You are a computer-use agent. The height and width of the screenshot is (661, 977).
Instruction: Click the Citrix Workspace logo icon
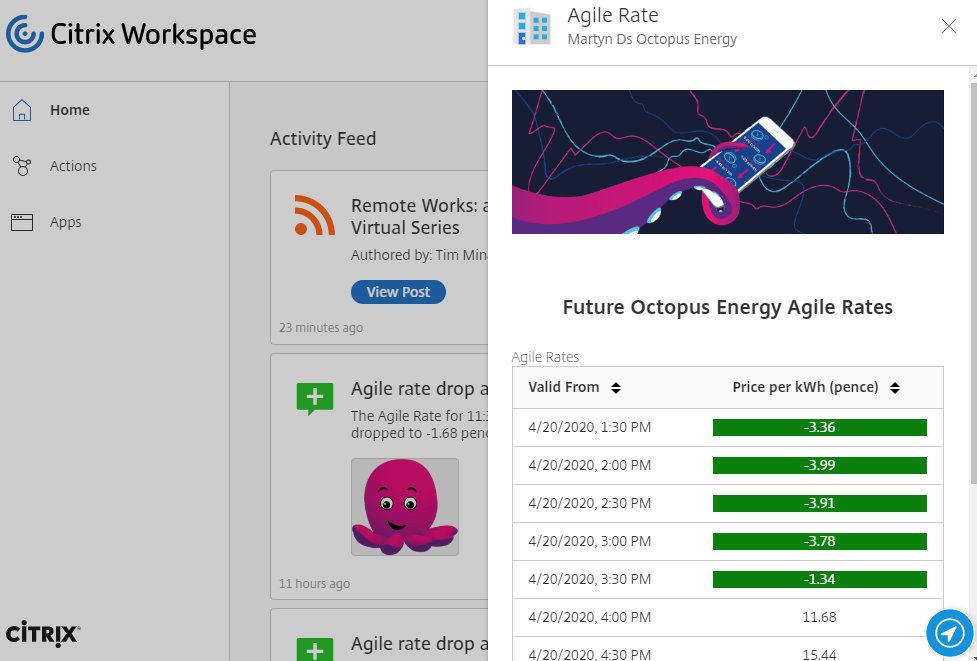pos(25,34)
